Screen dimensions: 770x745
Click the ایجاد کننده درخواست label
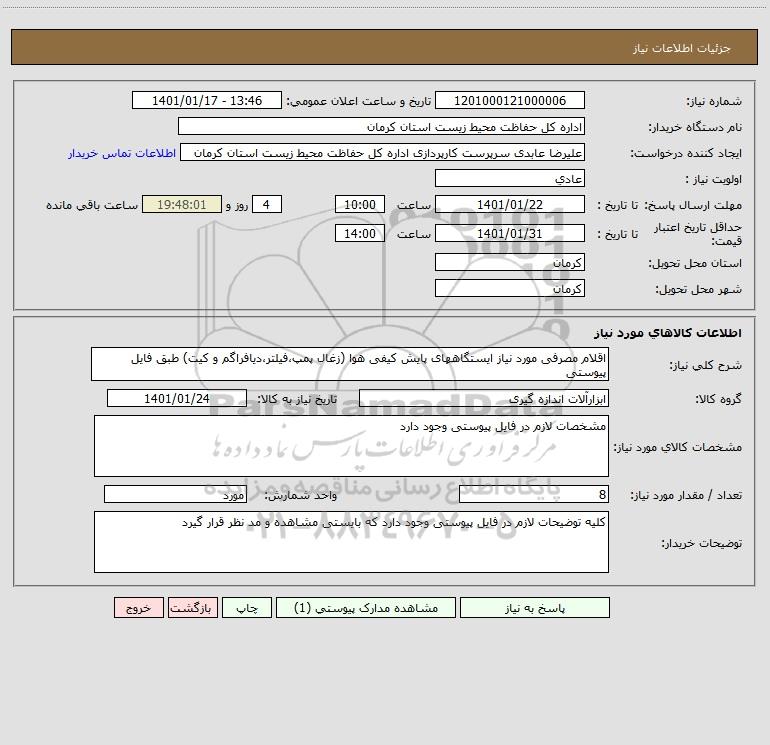tap(686, 154)
